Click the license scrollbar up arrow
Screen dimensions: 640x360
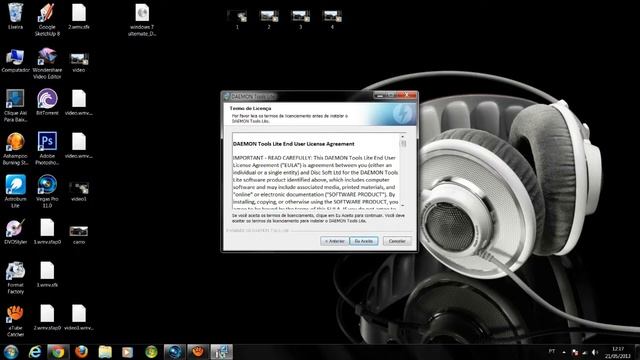(x=403, y=137)
